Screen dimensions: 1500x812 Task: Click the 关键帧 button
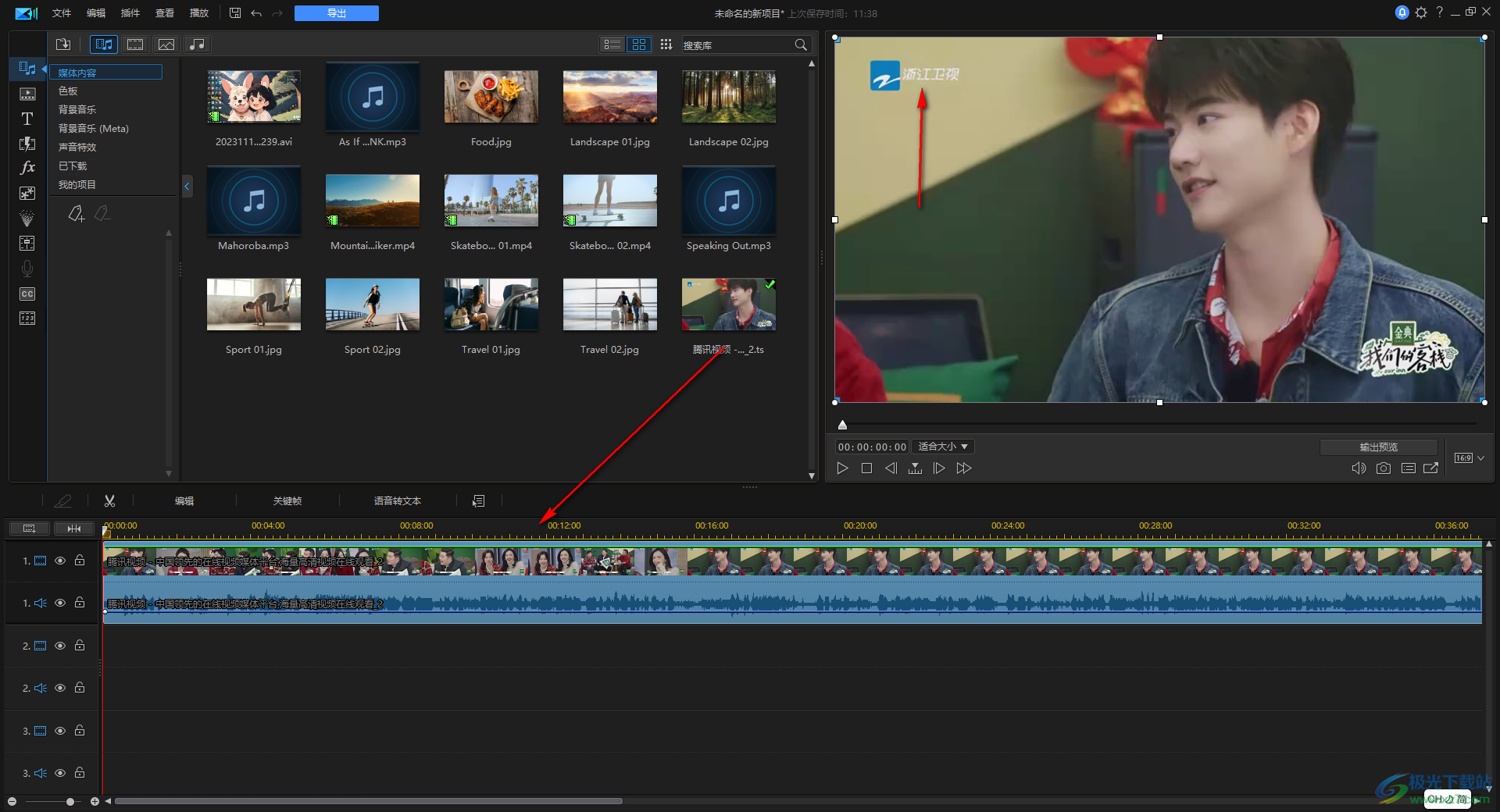coord(287,501)
